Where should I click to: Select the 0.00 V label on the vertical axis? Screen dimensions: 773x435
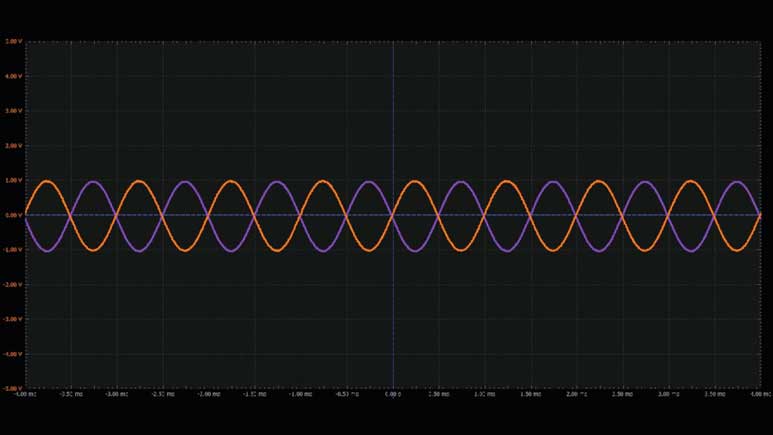tap(13, 215)
